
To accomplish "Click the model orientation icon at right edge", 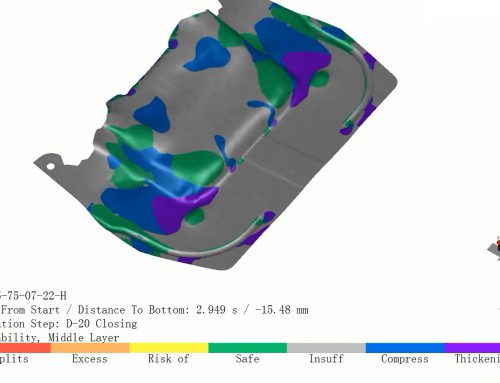I will pyautogui.click(x=495, y=248).
